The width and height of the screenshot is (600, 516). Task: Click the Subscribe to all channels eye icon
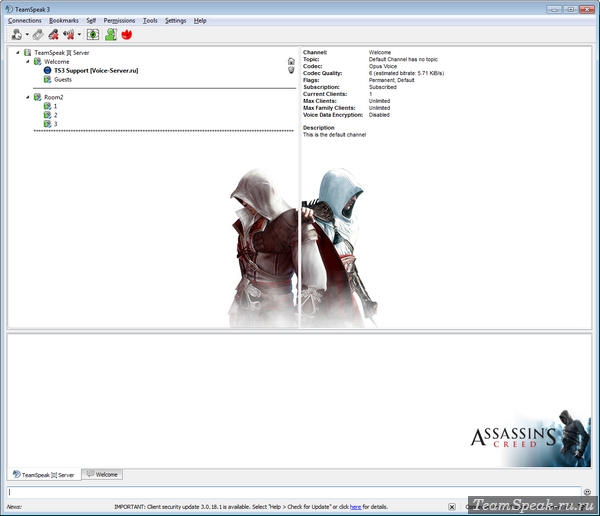click(x=93, y=34)
